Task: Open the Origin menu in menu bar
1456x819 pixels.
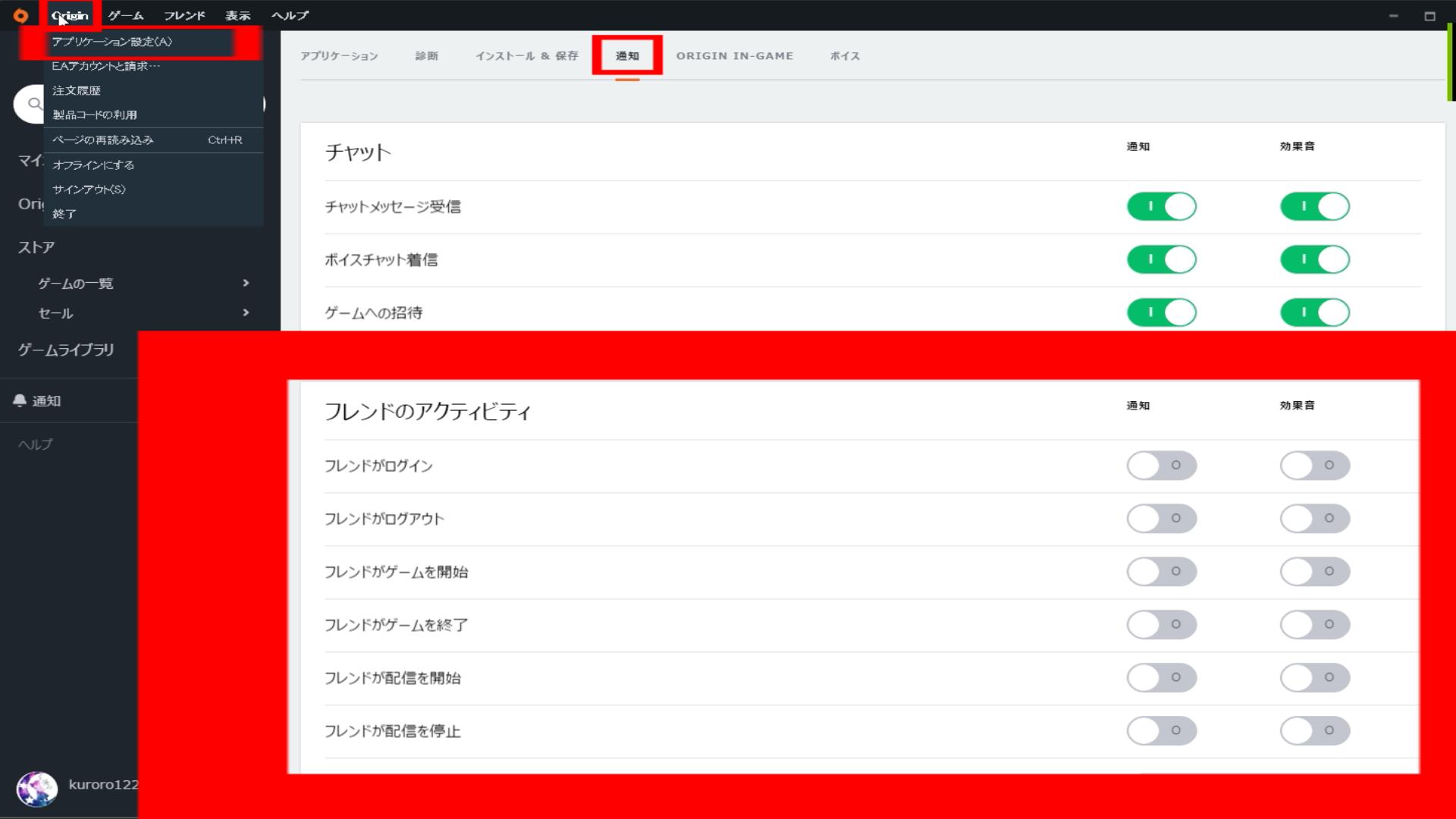Action: (x=70, y=15)
